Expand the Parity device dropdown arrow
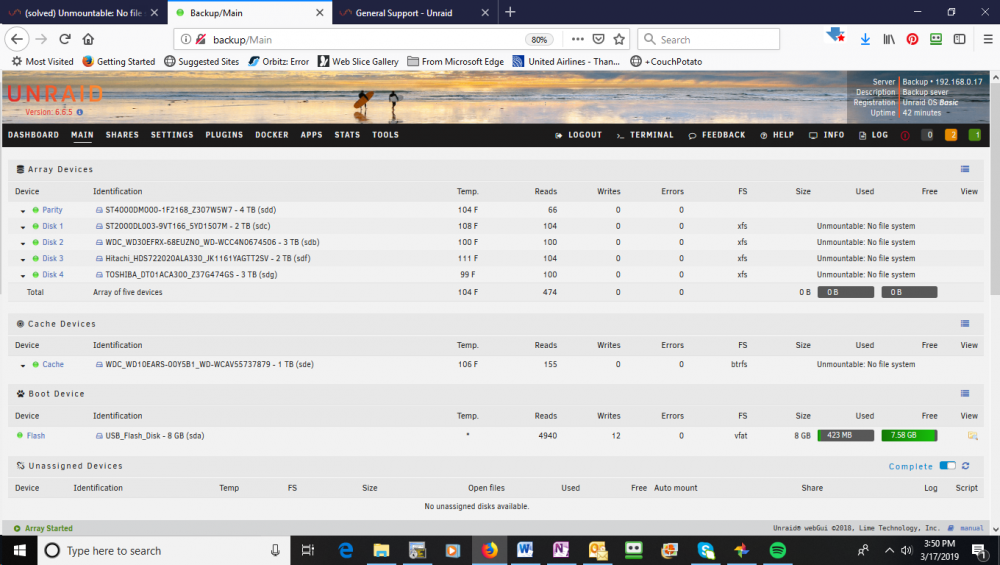The image size is (1000, 565). click(x=23, y=210)
